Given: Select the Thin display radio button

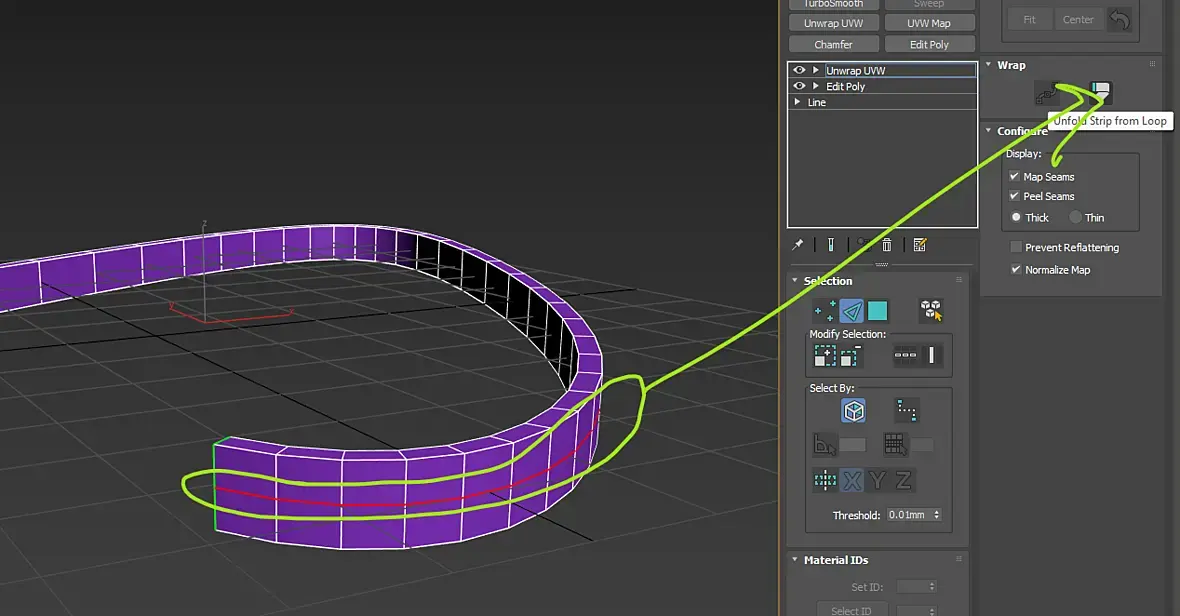Looking at the screenshot, I should point(1076,218).
